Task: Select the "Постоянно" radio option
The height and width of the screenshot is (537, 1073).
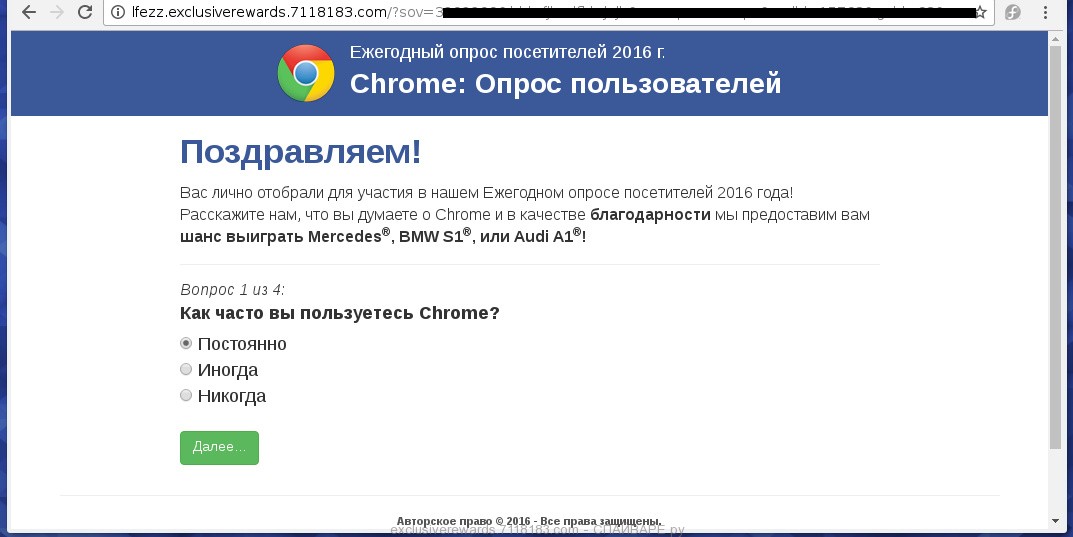Action: point(186,343)
